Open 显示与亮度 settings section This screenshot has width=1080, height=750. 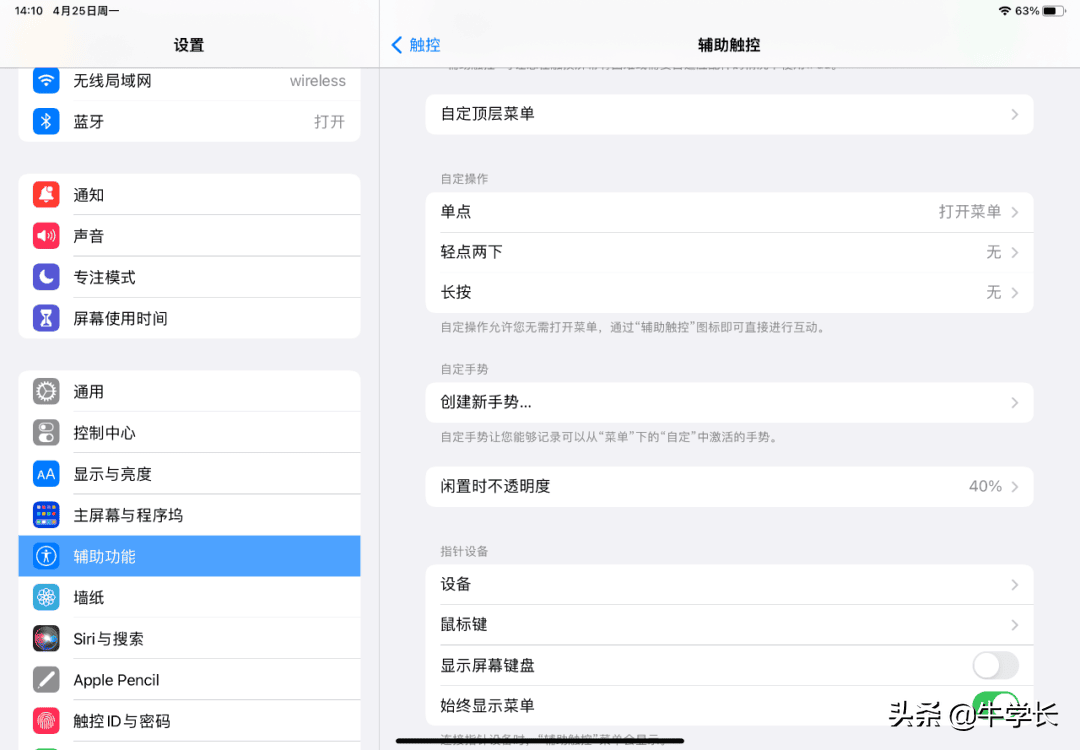(x=189, y=474)
